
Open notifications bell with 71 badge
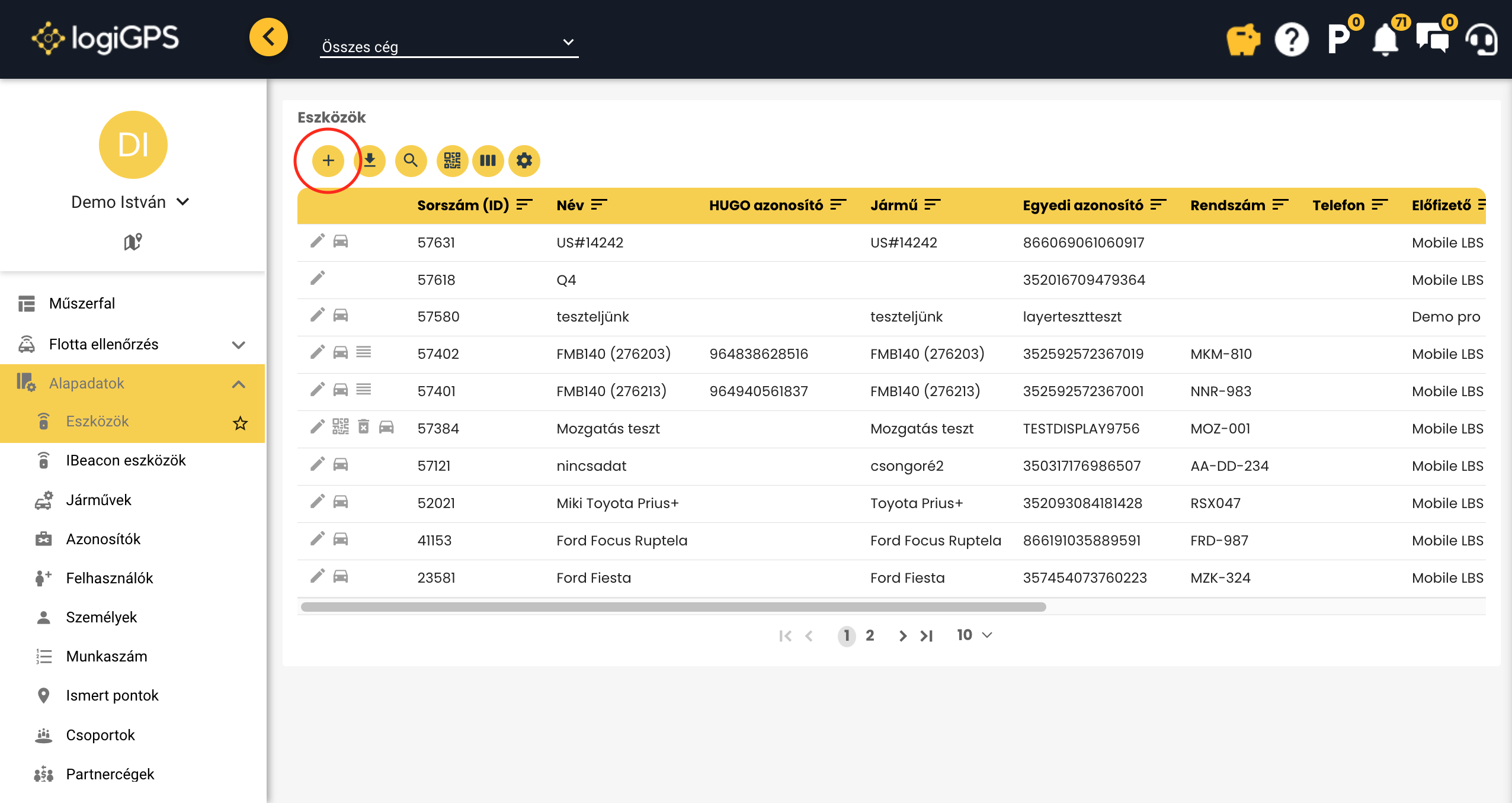tap(1385, 40)
